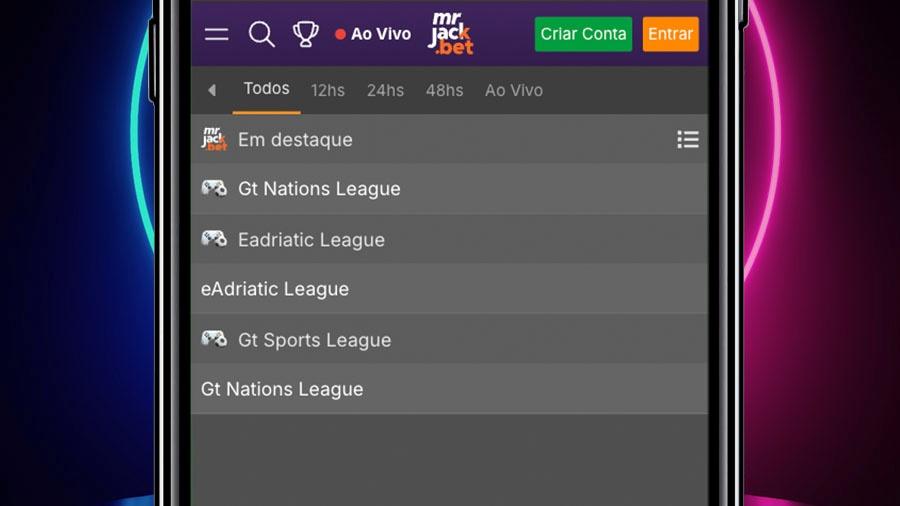Click the small logo beside Em destaque
Viewport: 900px width, 506px height.
tap(214, 139)
